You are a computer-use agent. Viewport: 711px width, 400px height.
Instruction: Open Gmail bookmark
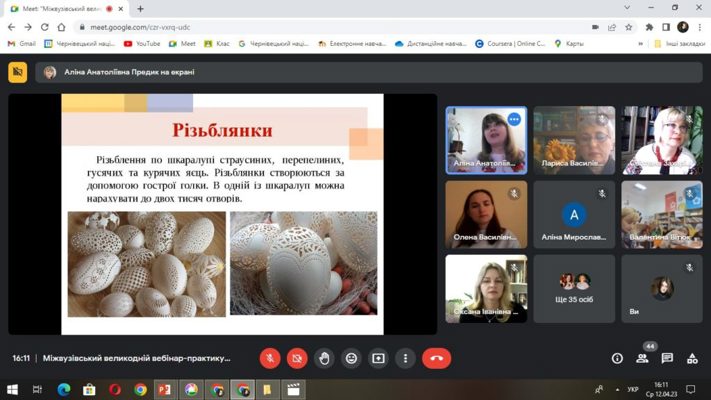pyautogui.click(x=22, y=44)
